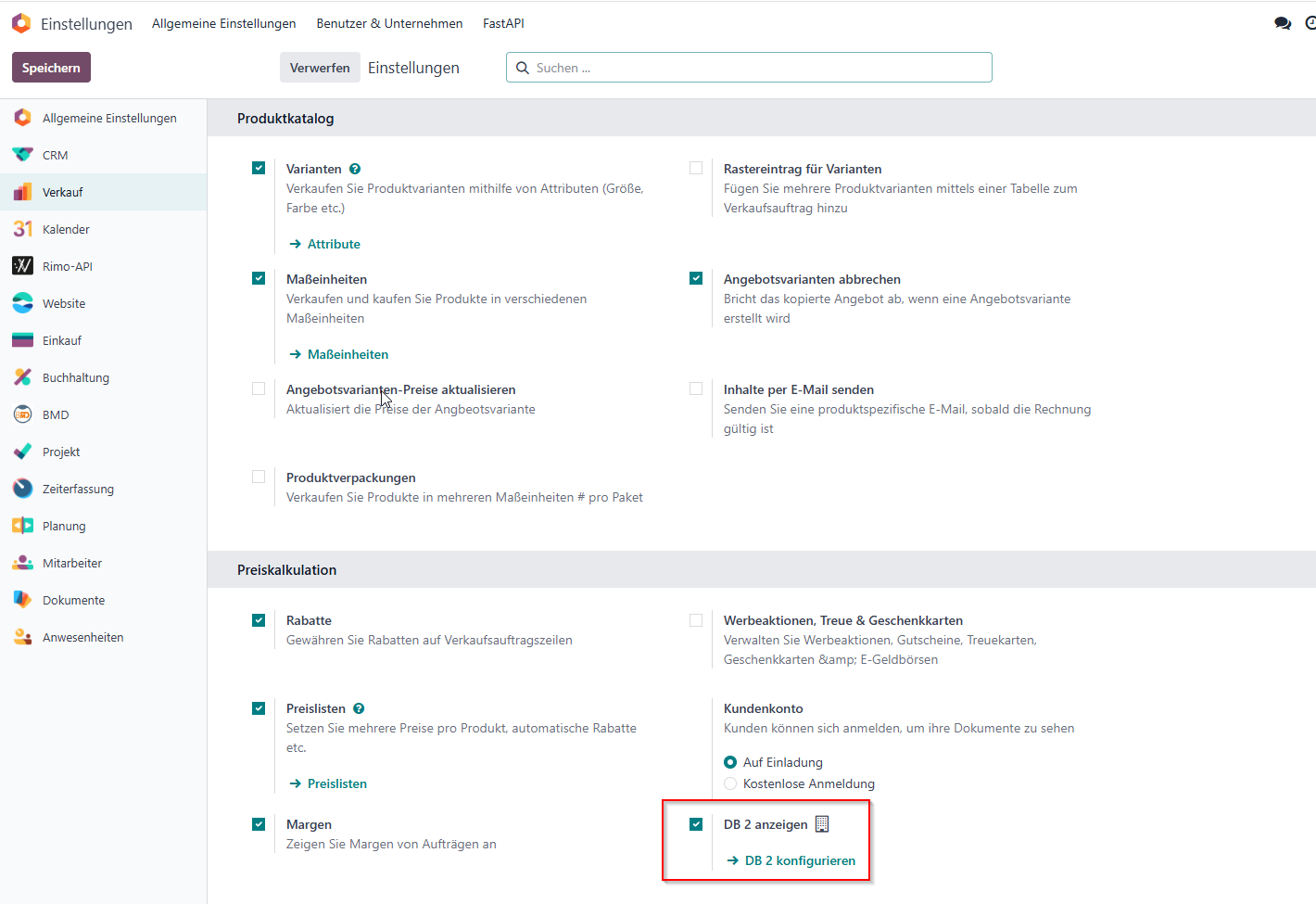Open the FastAPI menu

[503, 23]
